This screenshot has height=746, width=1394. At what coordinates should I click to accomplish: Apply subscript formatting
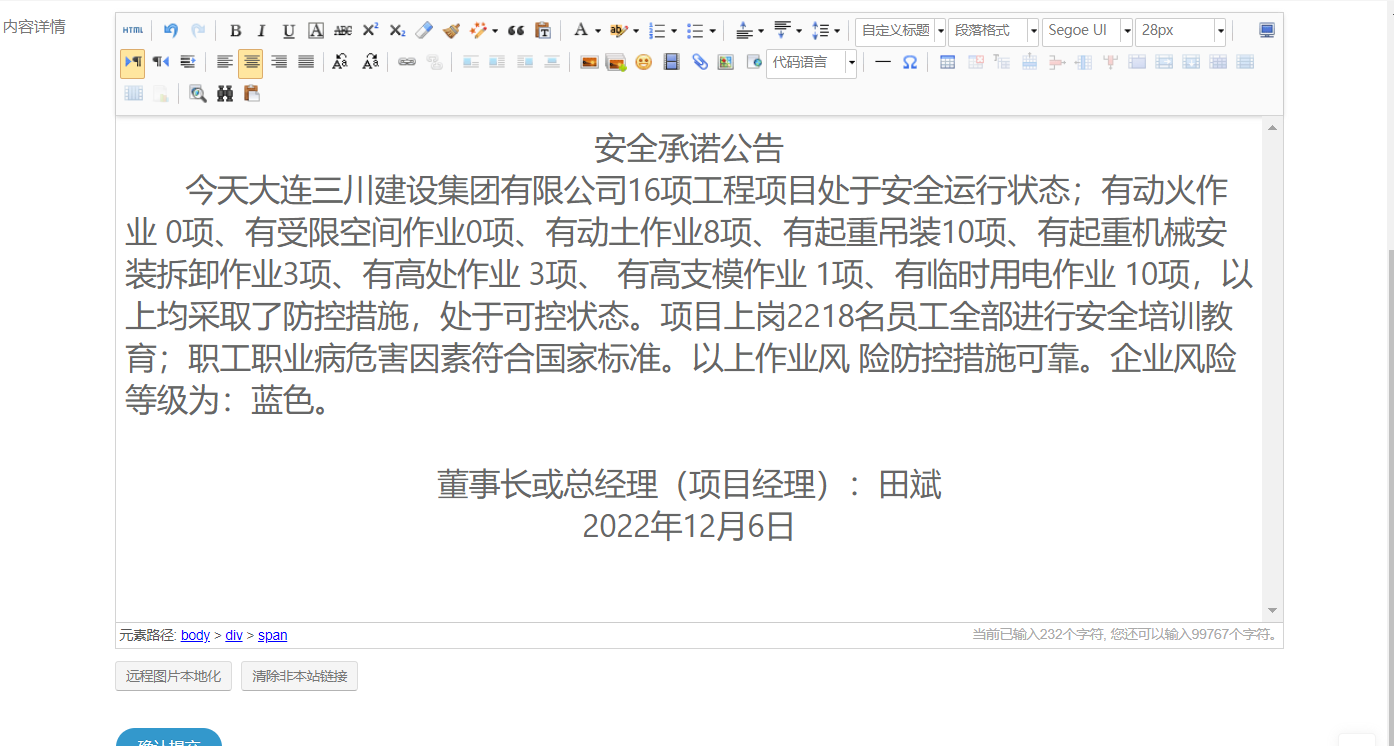click(x=397, y=31)
